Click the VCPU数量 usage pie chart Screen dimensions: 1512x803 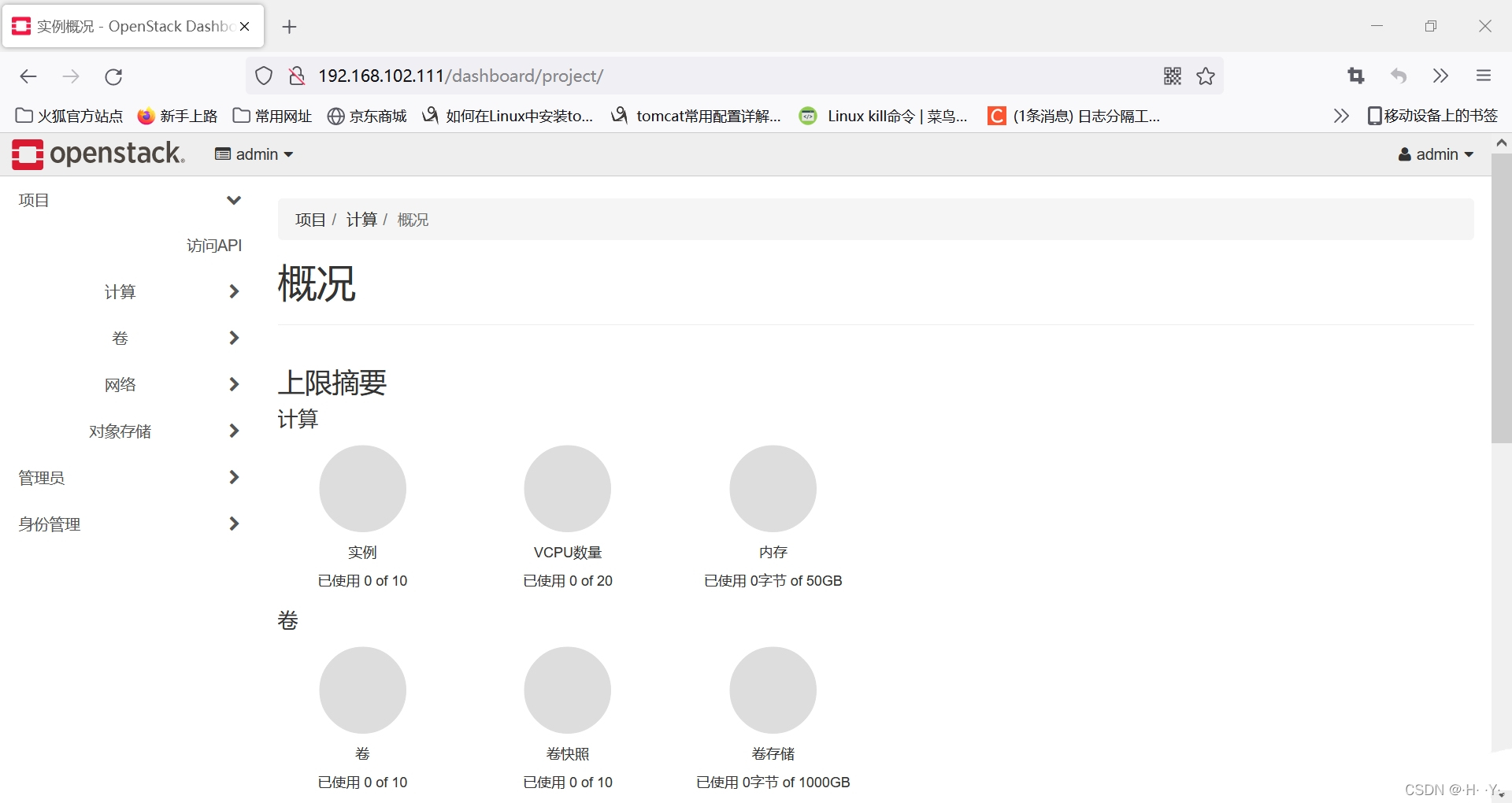pyautogui.click(x=568, y=488)
